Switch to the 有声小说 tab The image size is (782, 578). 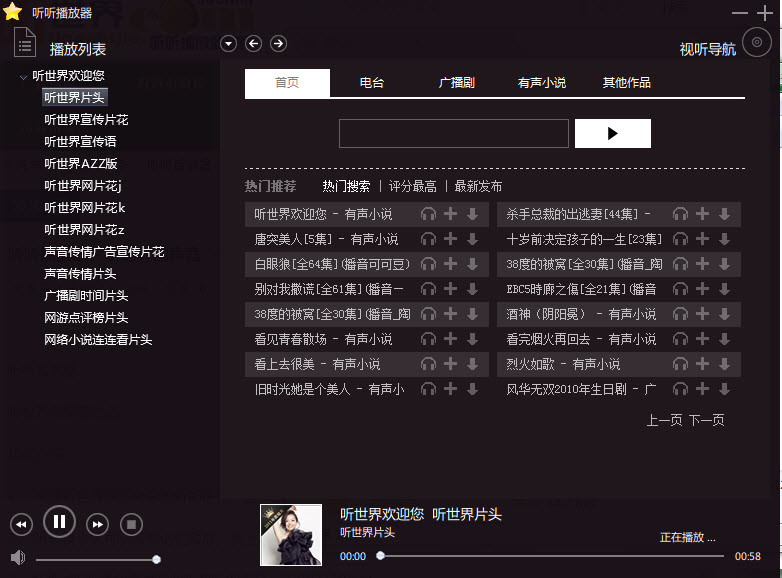[x=542, y=83]
